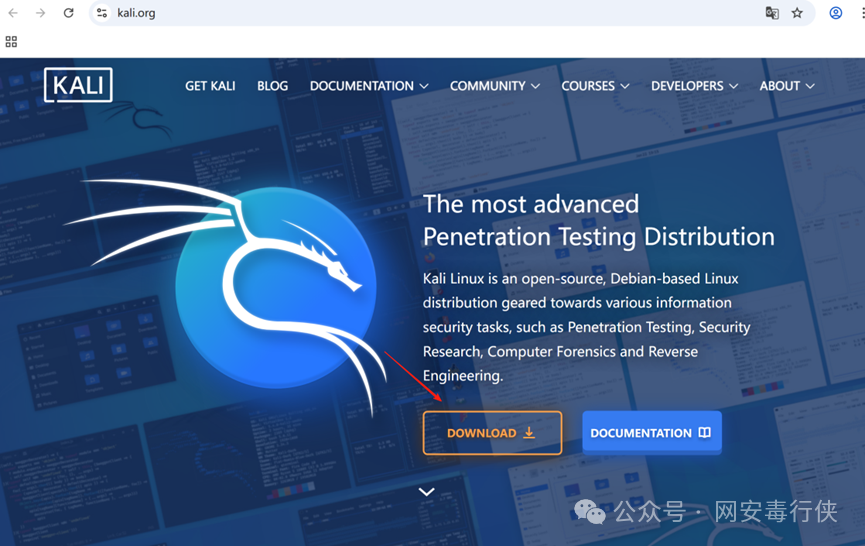The height and width of the screenshot is (546, 865).
Task: Click the translate page icon
Action: coord(772,13)
